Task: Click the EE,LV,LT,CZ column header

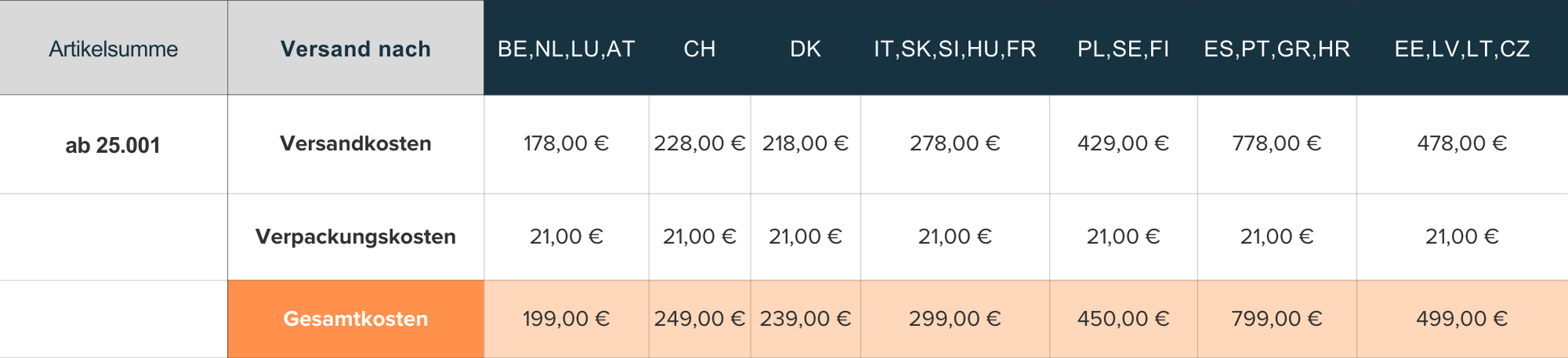Action: (1461, 49)
